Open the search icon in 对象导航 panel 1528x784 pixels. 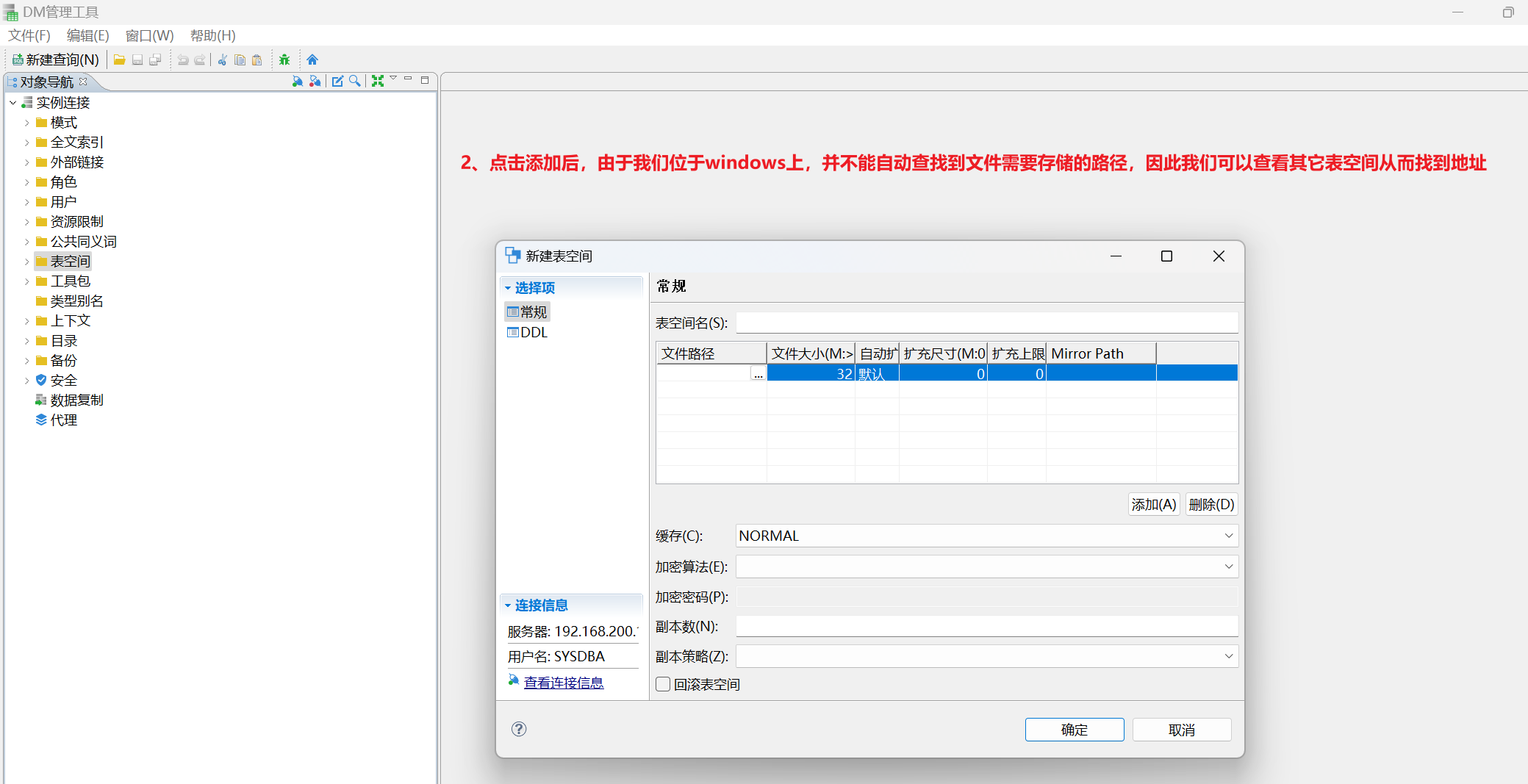pos(355,81)
